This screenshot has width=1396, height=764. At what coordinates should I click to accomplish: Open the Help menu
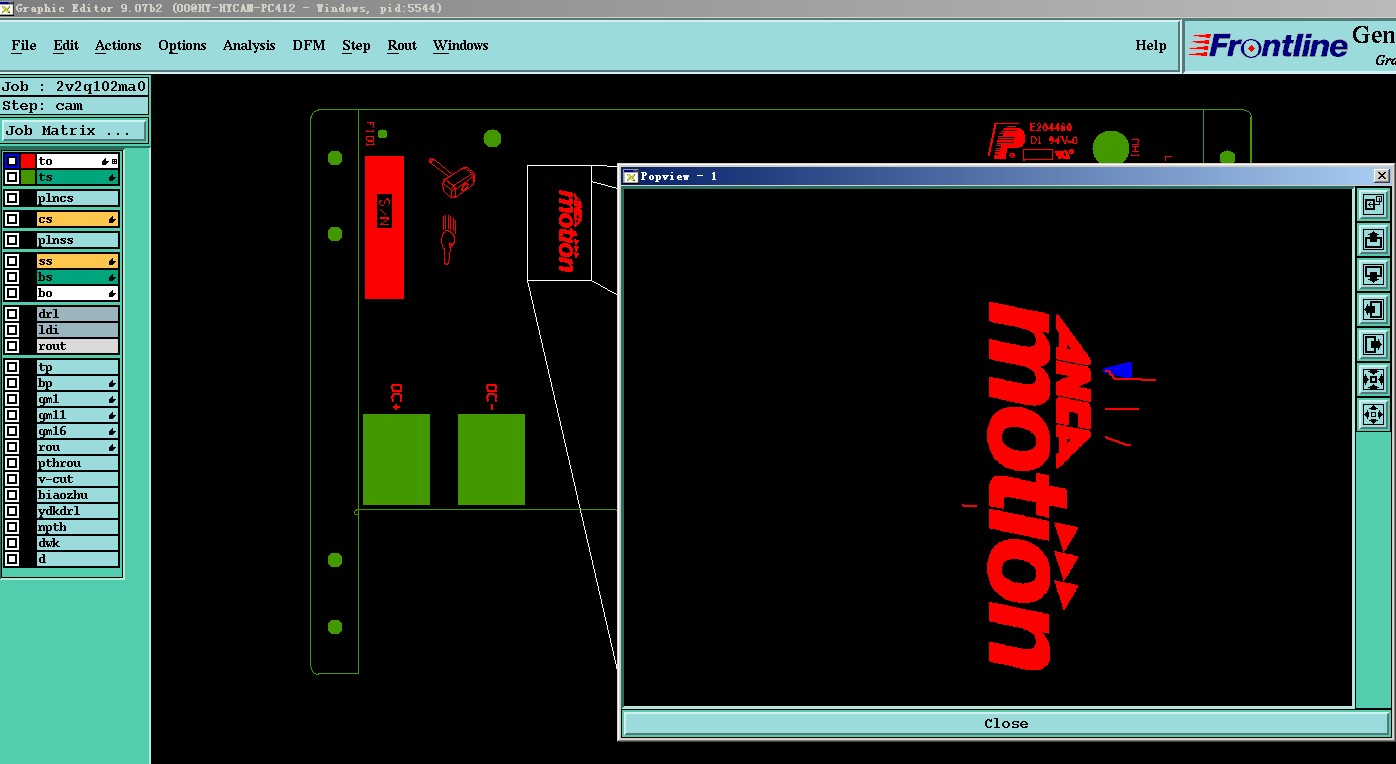coord(1151,45)
